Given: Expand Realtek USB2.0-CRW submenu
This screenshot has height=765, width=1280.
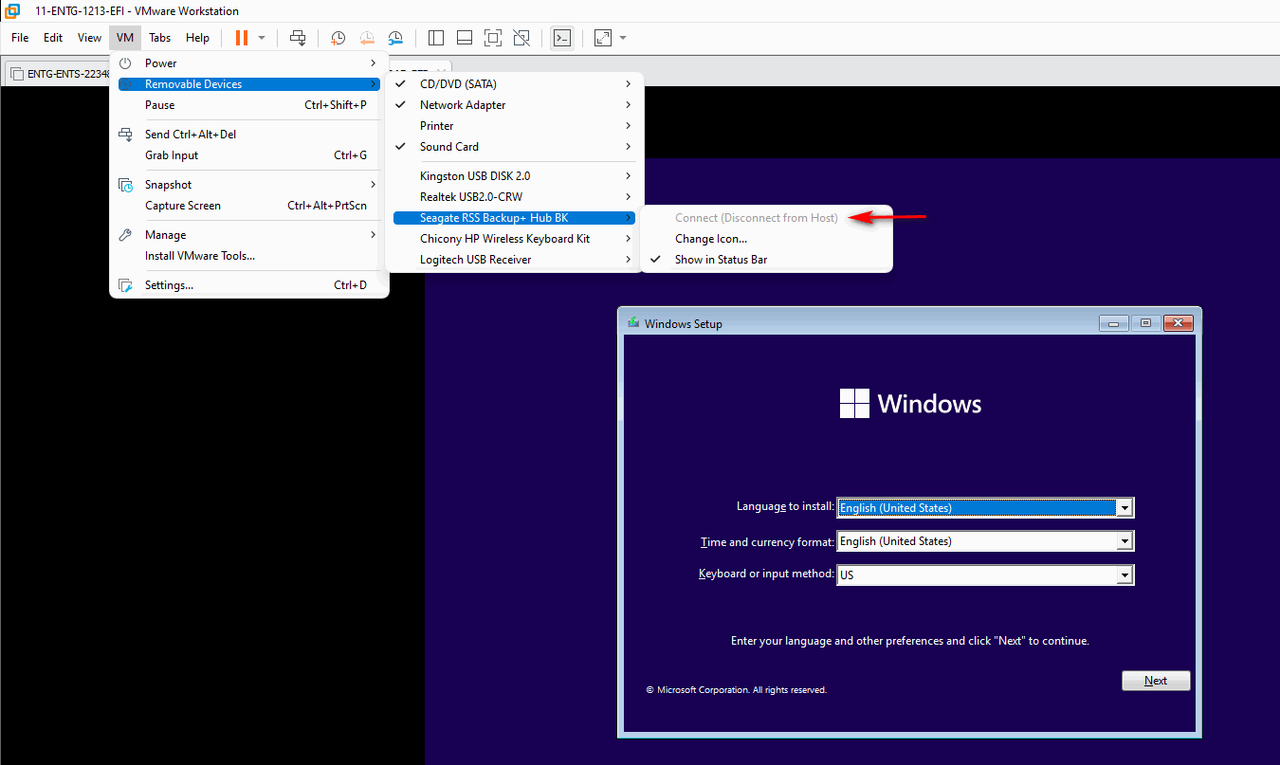Looking at the screenshot, I should point(514,197).
